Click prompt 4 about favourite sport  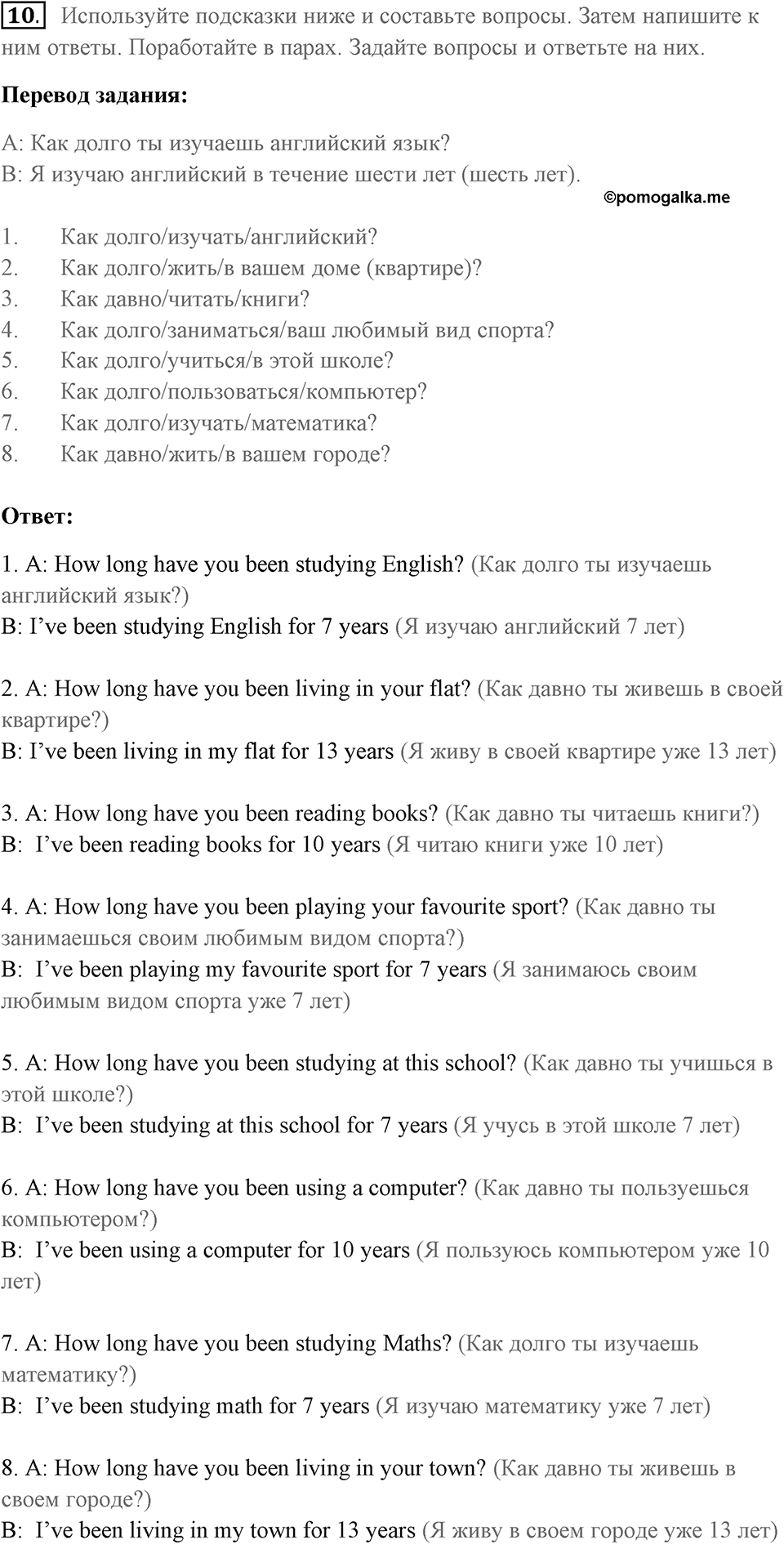[x=308, y=331]
